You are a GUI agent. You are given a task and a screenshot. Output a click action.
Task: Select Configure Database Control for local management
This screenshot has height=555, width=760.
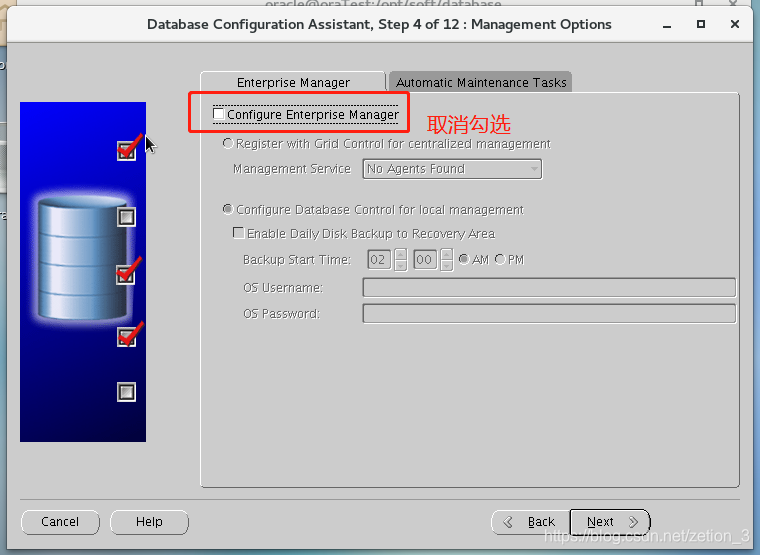(227, 209)
